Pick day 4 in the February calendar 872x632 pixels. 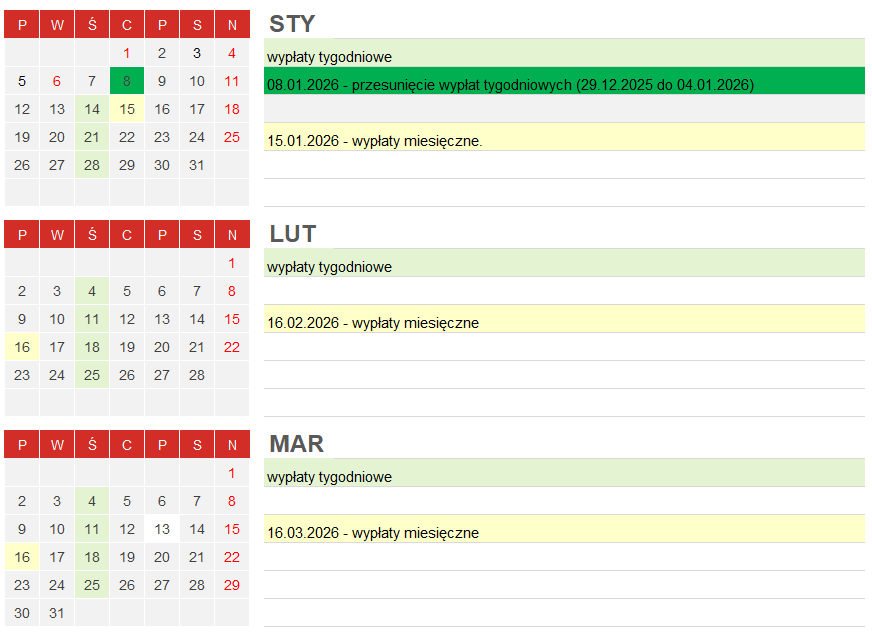pos(92,291)
